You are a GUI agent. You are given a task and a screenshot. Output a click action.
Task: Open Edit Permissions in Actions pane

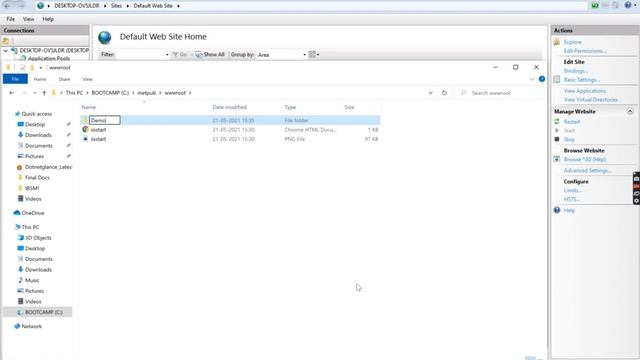584,51
